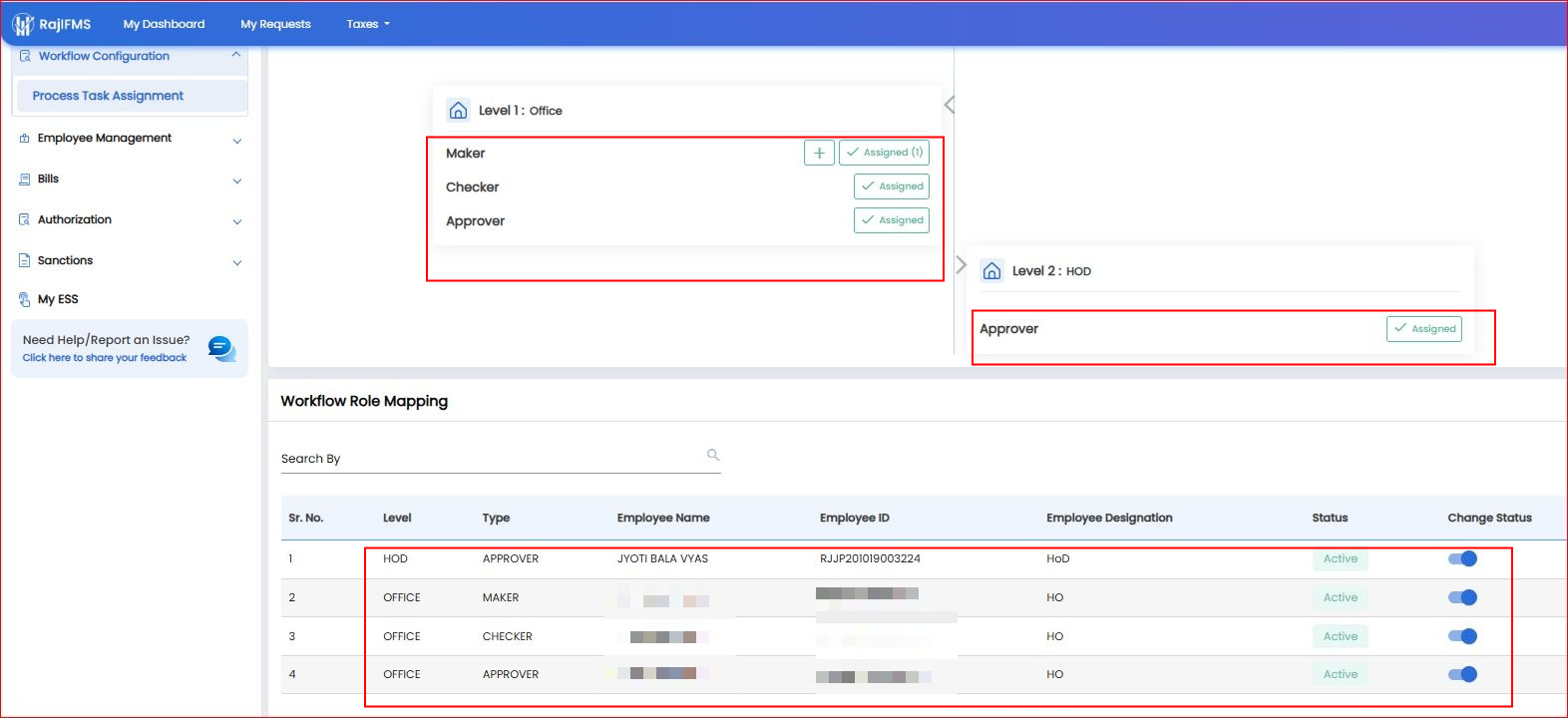
Task: Click Assigned button for Level 1 Approver
Action: pos(892,220)
